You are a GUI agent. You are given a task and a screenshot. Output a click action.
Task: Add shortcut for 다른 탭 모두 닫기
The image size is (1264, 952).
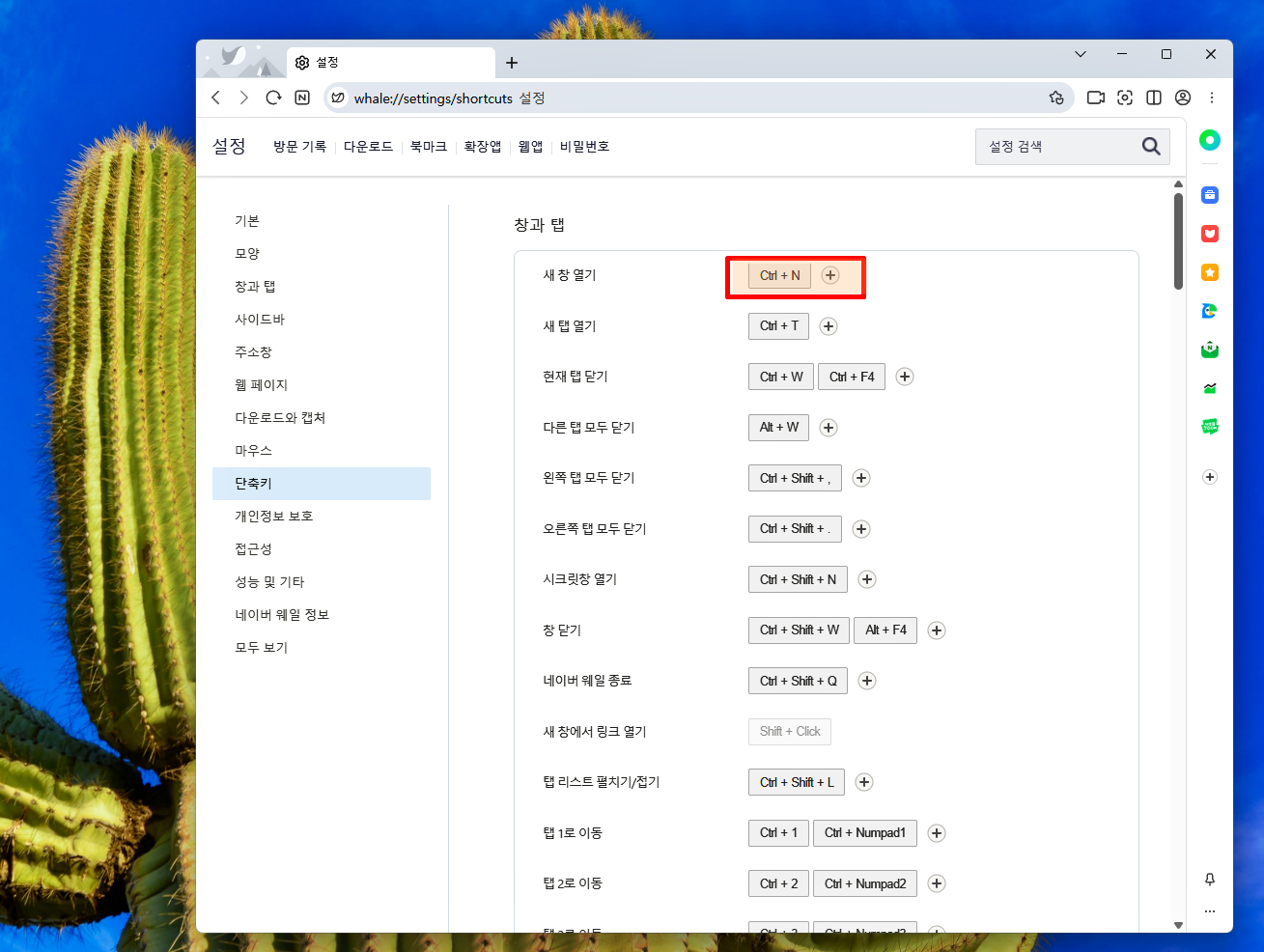[829, 428]
